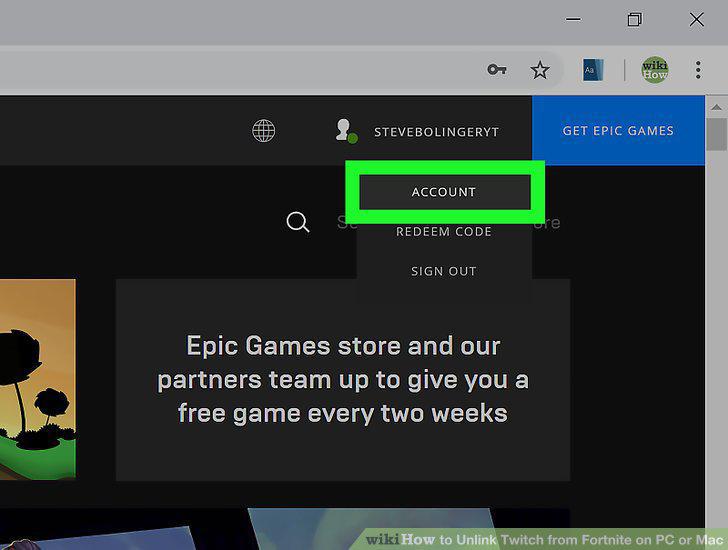Open the language globe icon
Image resolution: width=728 pixels, height=550 pixels.
coord(263,131)
